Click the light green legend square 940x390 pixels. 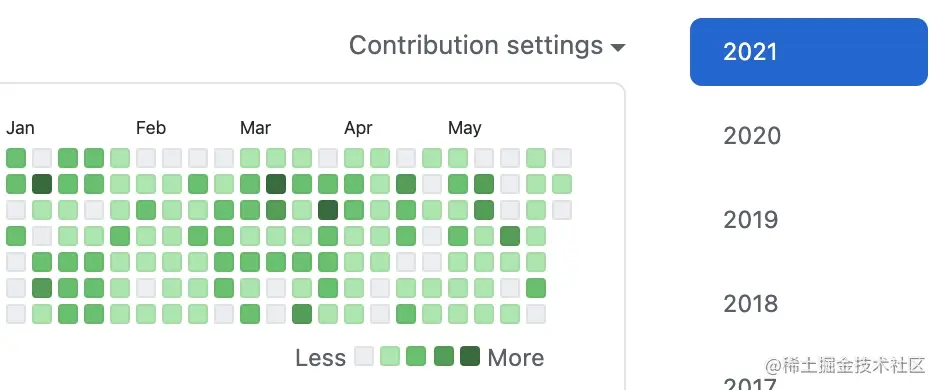390,356
